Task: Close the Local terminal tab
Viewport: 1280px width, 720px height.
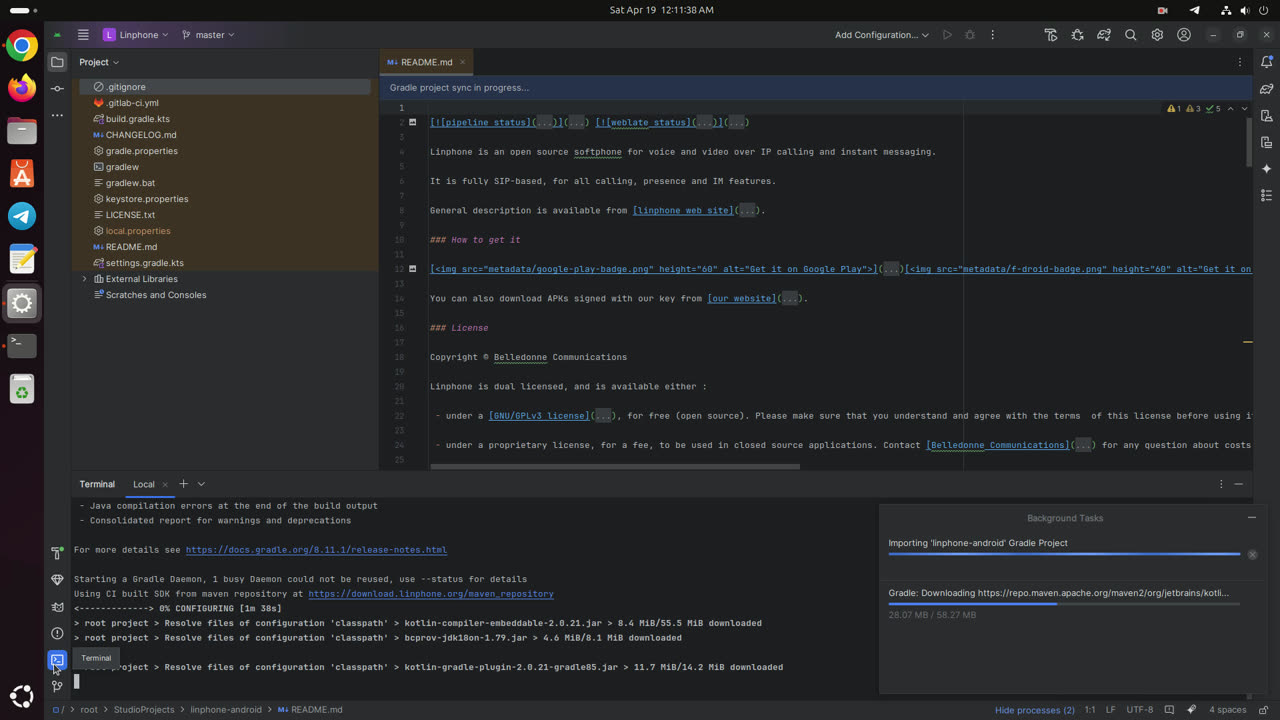Action: click(x=165, y=484)
